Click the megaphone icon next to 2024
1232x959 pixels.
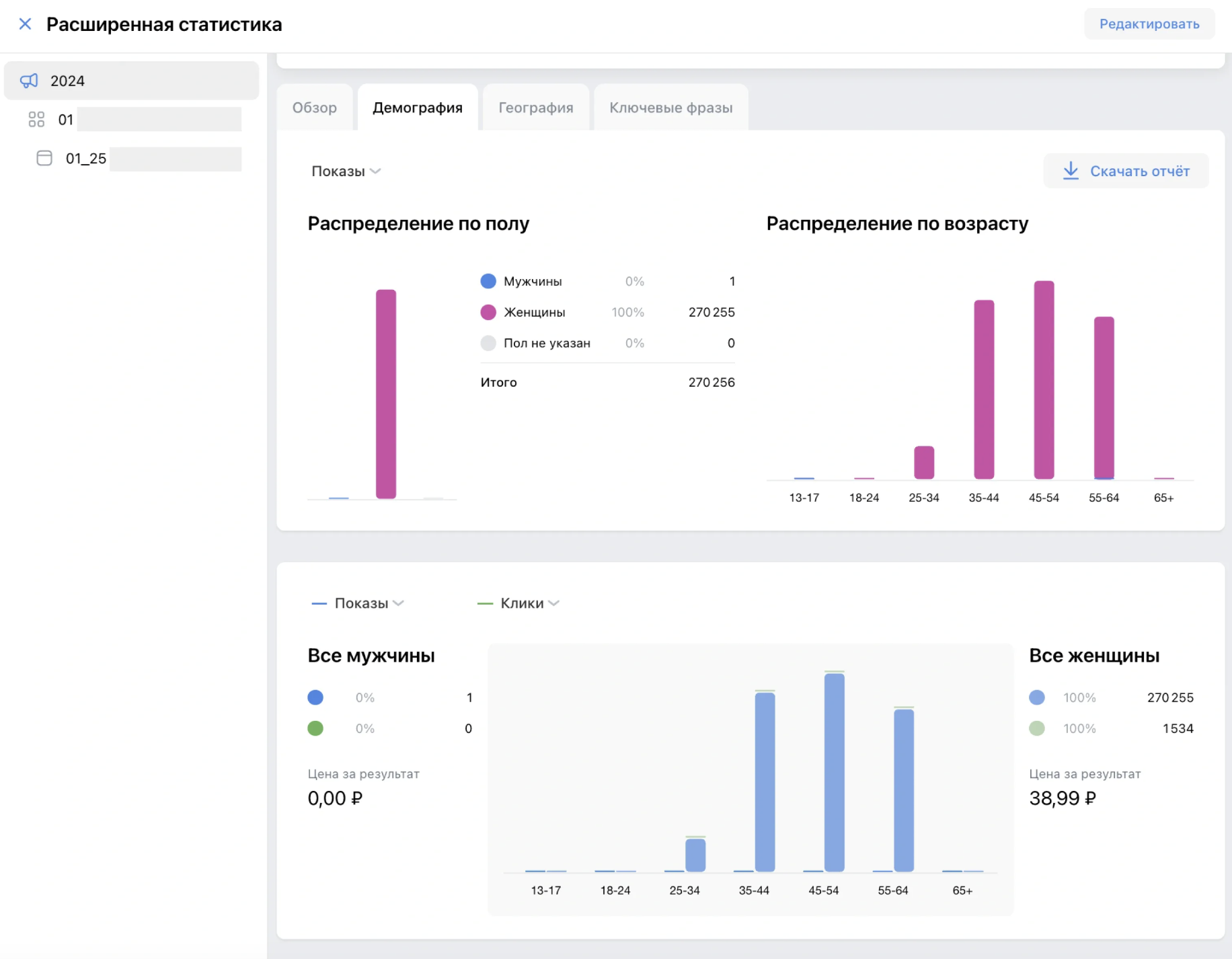[x=29, y=81]
